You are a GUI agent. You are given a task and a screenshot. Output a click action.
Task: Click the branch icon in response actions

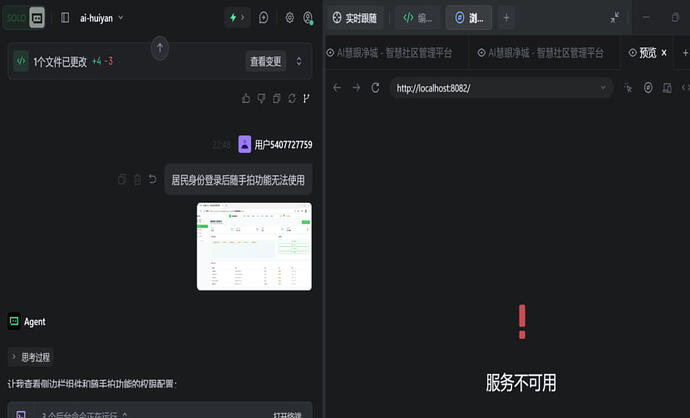coord(306,99)
